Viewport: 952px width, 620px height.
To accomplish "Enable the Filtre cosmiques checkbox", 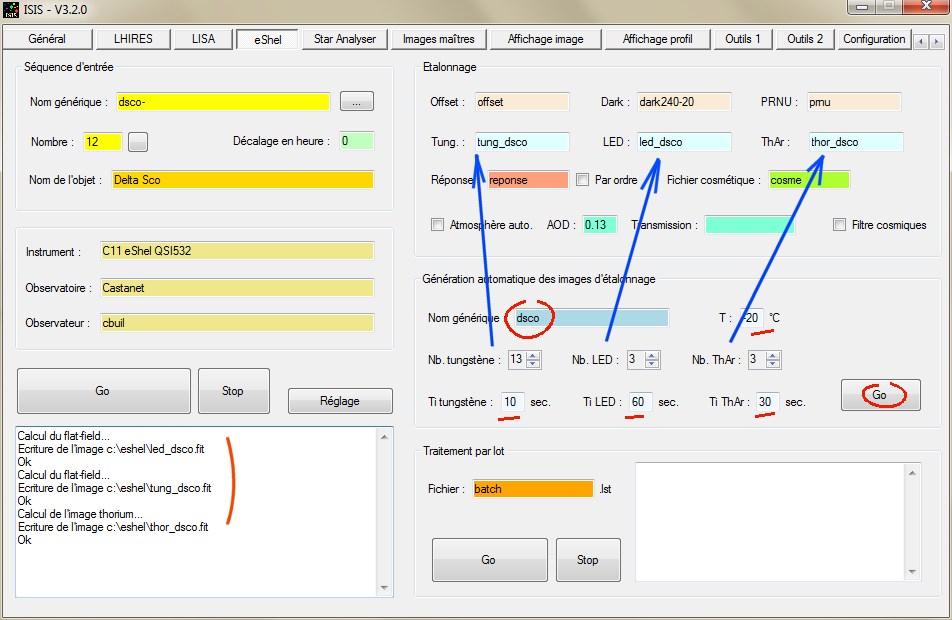I will [x=839, y=225].
